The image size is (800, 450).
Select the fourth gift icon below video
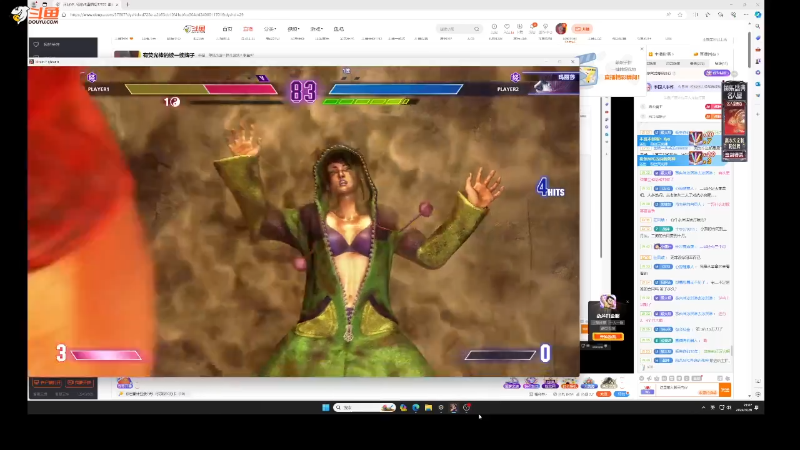coord(569,383)
